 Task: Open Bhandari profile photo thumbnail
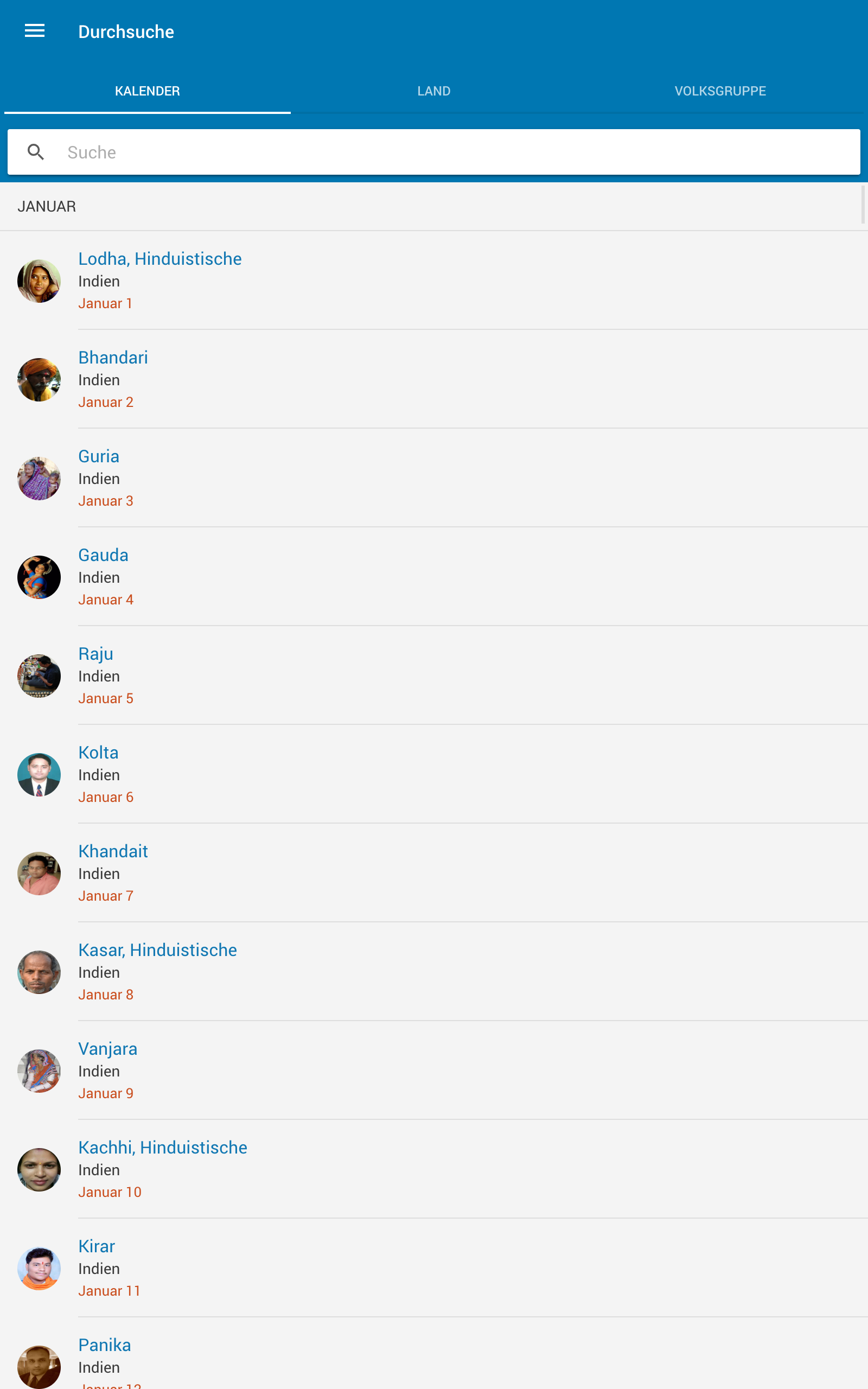[x=39, y=380]
